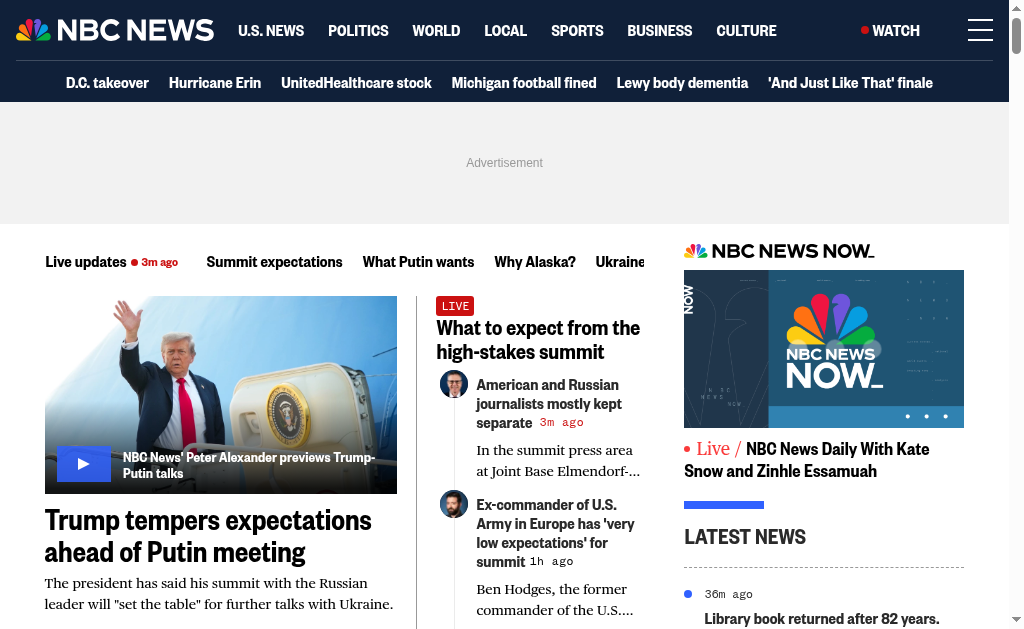Click the NBC News peacock logo
This screenshot has height=629, width=1024.
coord(115,30)
